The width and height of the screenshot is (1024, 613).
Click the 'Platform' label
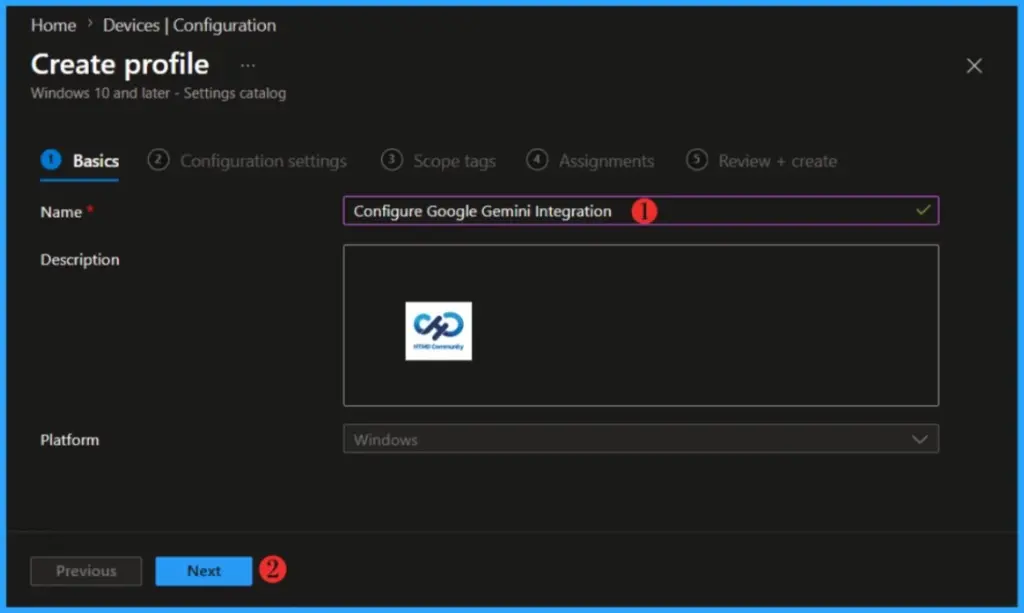[70, 440]
